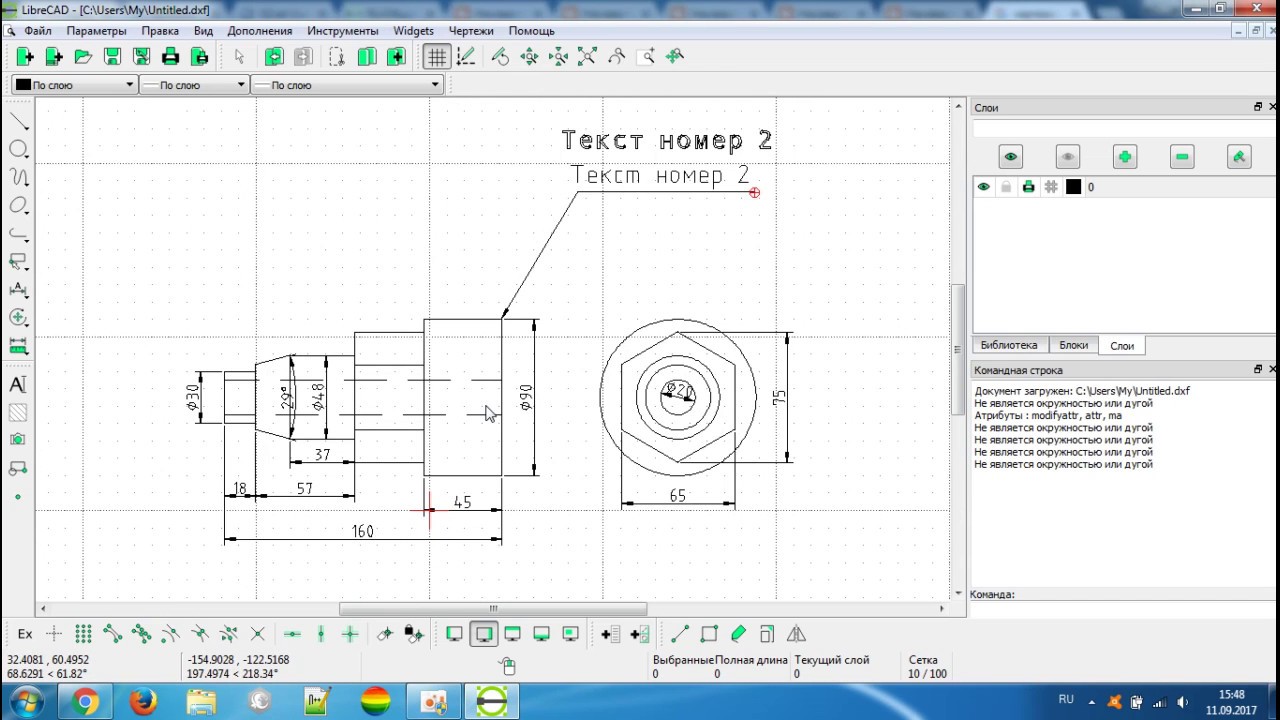Open print preview from the top toolbar

pyautogui.click(x=201, y=57)
